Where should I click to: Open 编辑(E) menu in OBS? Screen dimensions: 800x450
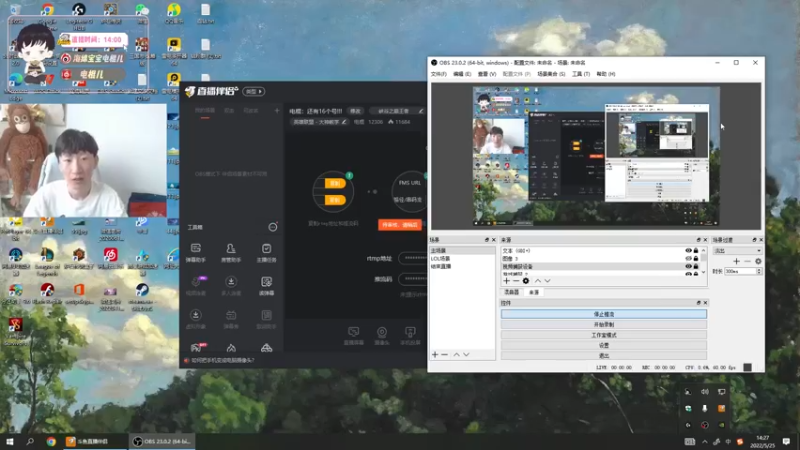[462, 74]
